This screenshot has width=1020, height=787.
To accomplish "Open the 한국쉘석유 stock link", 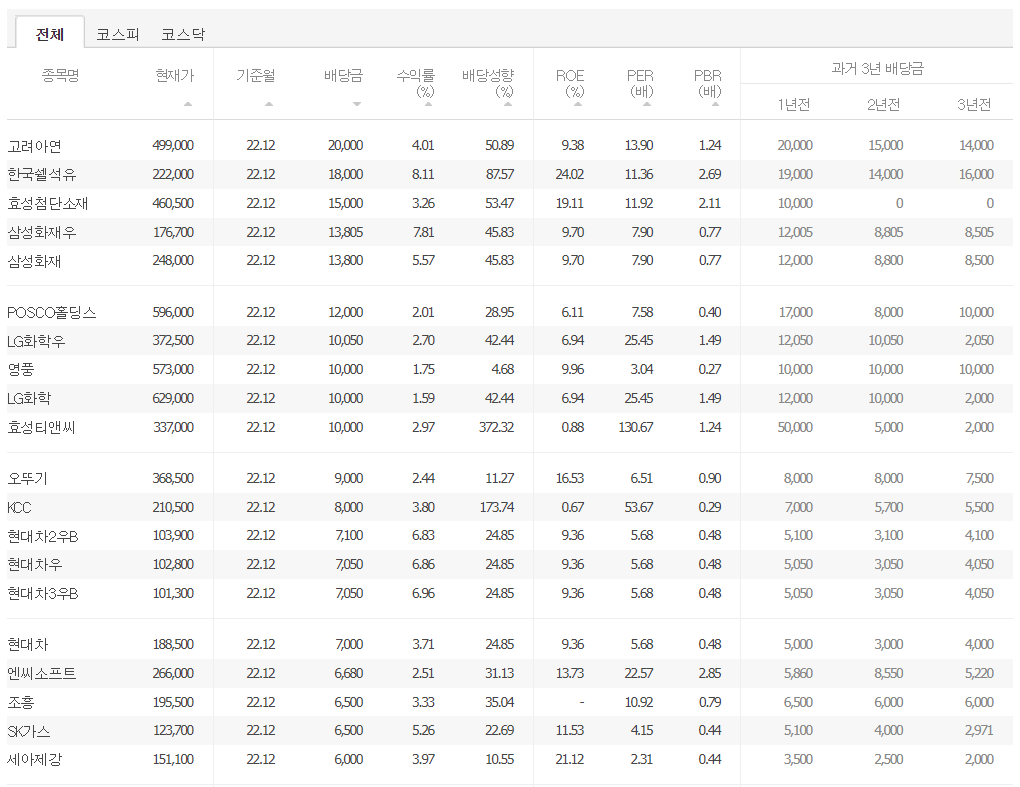I will tap(42, 175).
